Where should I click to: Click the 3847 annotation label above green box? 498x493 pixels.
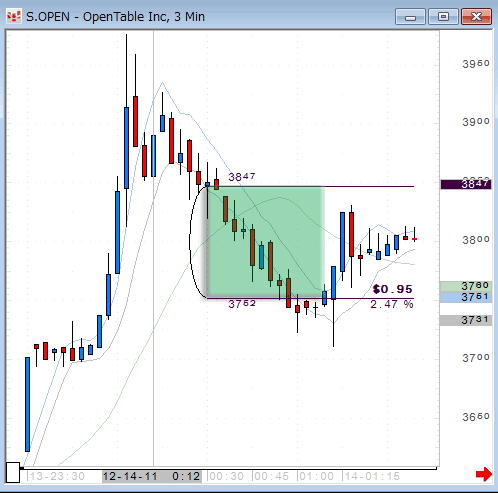pyautogui.click(x=242, y=177)
